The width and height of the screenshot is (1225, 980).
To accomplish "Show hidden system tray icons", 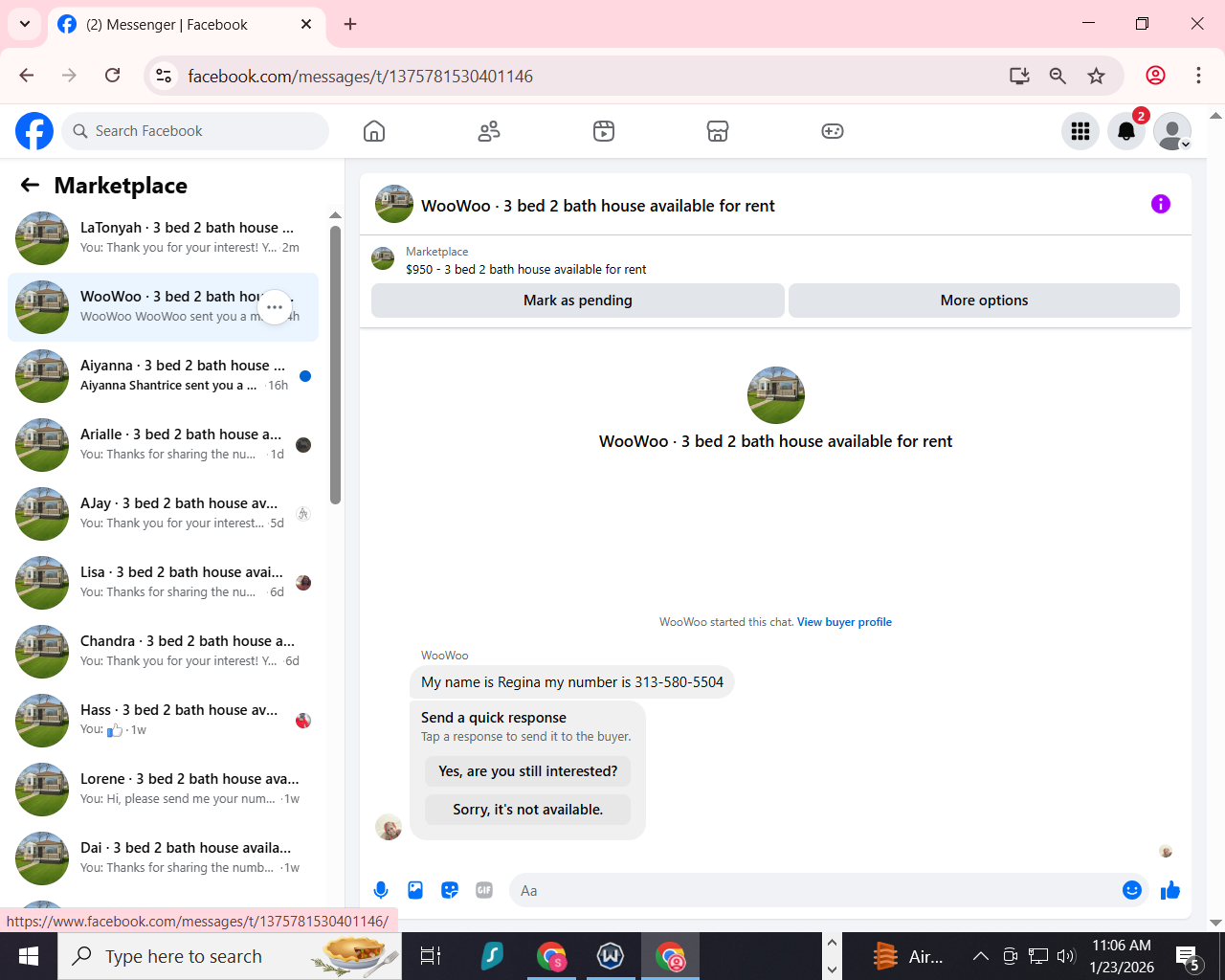I will click(x=981, y=956).
